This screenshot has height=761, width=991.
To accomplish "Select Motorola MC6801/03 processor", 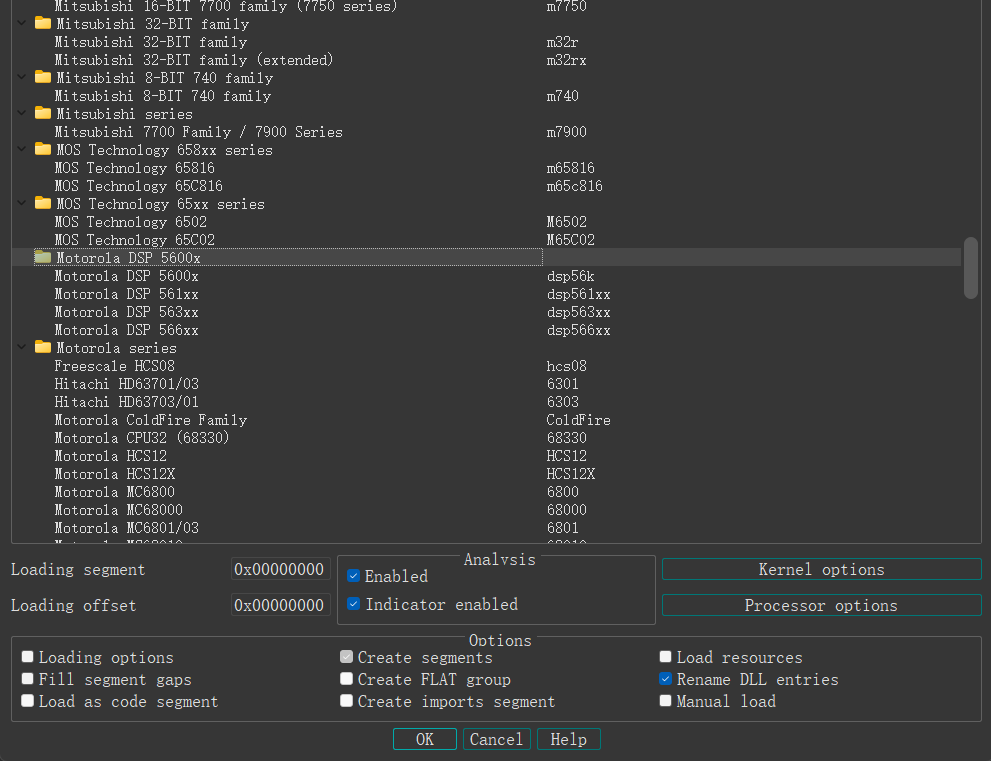I will [x=487, y=528].
